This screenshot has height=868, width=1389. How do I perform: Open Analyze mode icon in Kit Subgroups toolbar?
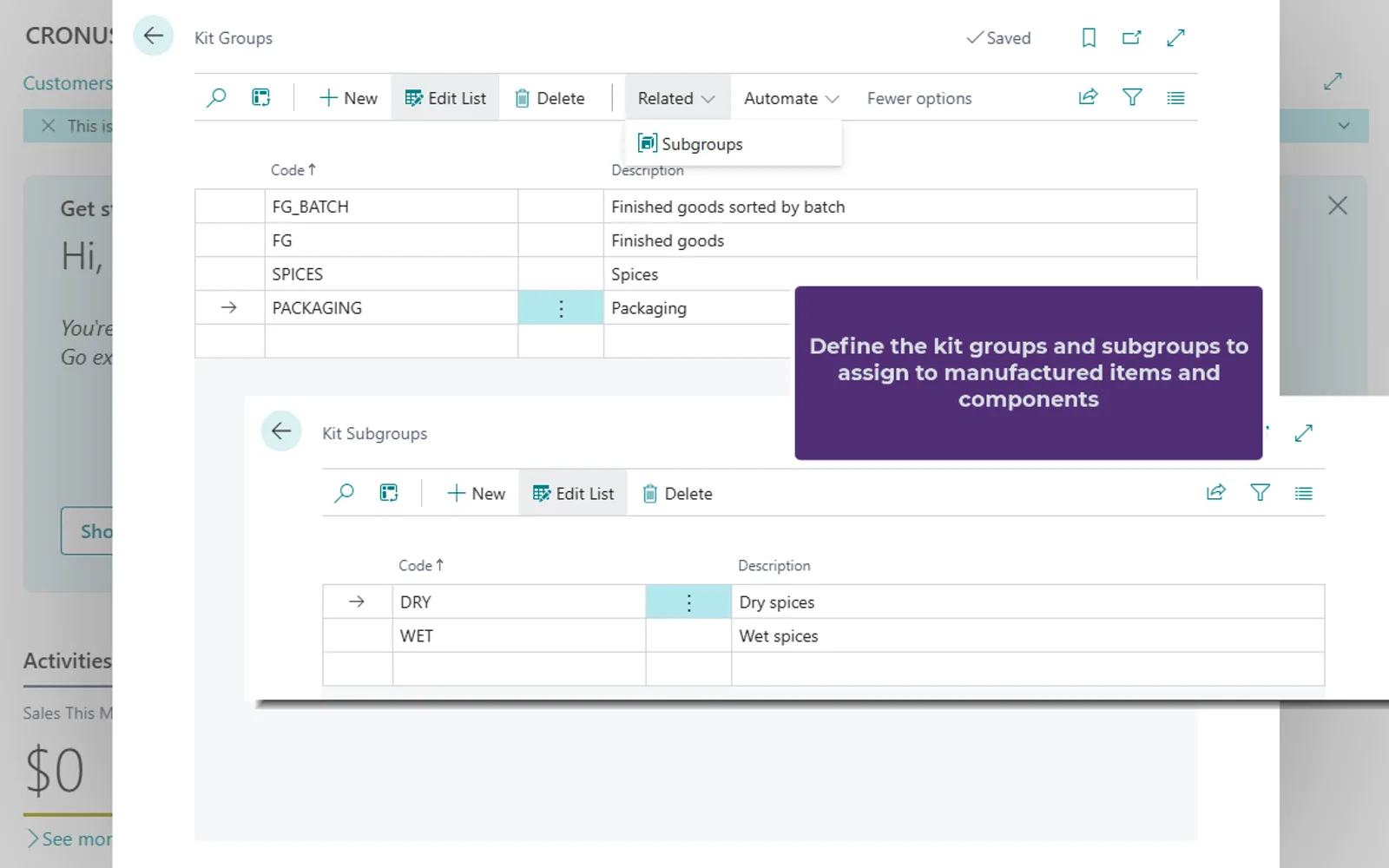pyautogui.click(x=389, y=493)
